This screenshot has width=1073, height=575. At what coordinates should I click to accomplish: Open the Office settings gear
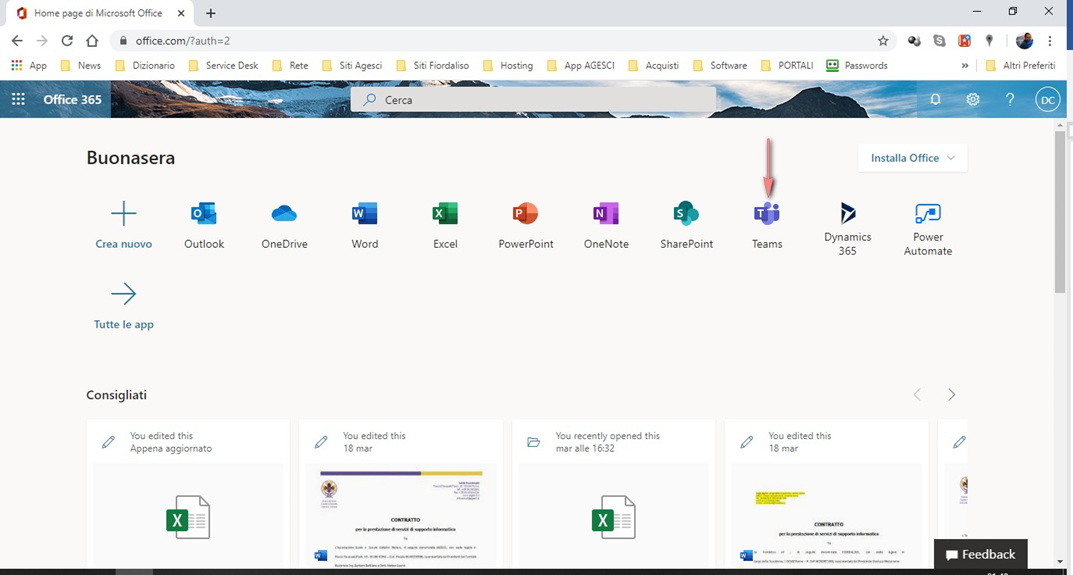coord(972,99)
